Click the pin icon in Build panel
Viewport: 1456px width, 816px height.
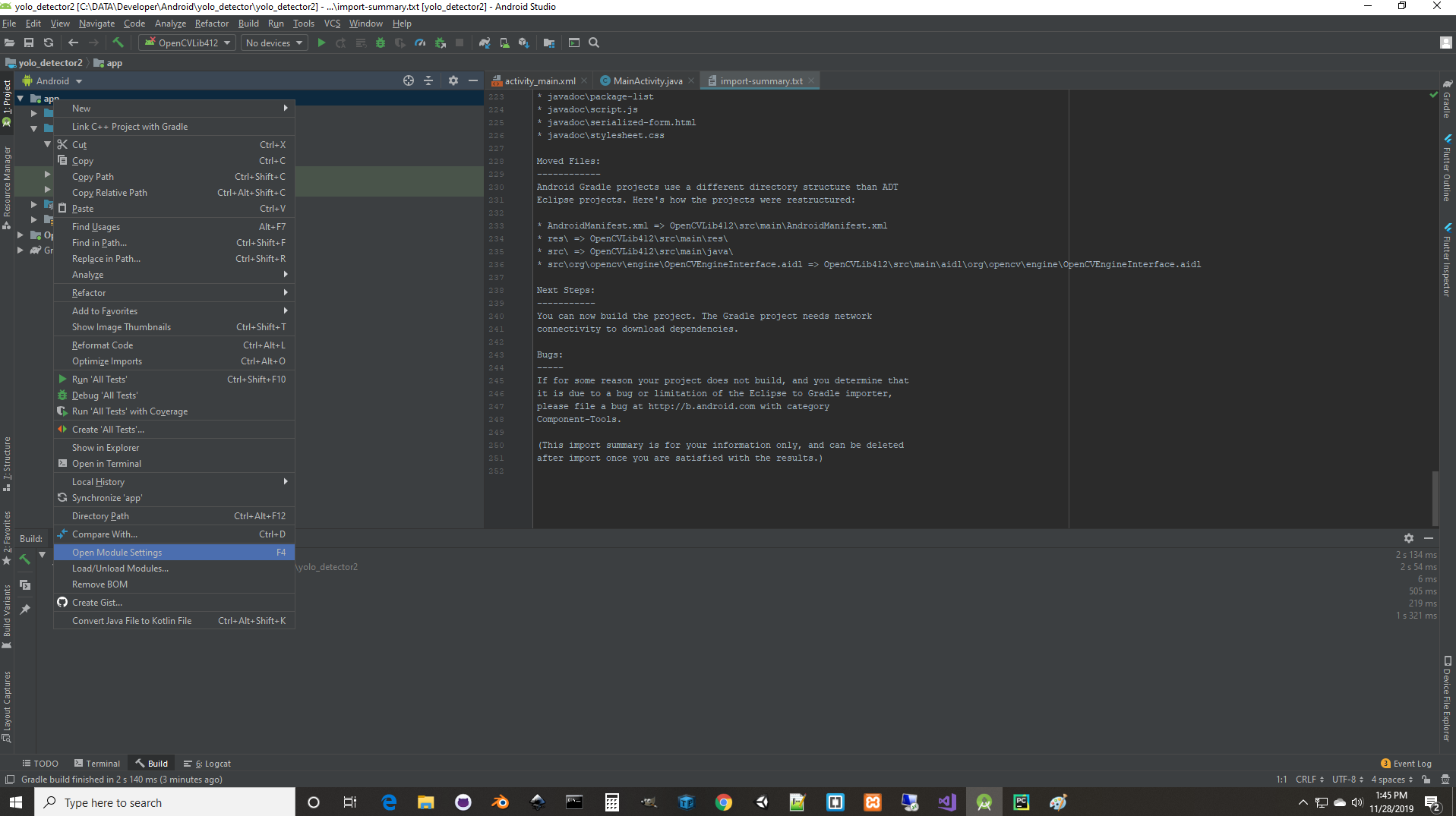click(25, 610)
